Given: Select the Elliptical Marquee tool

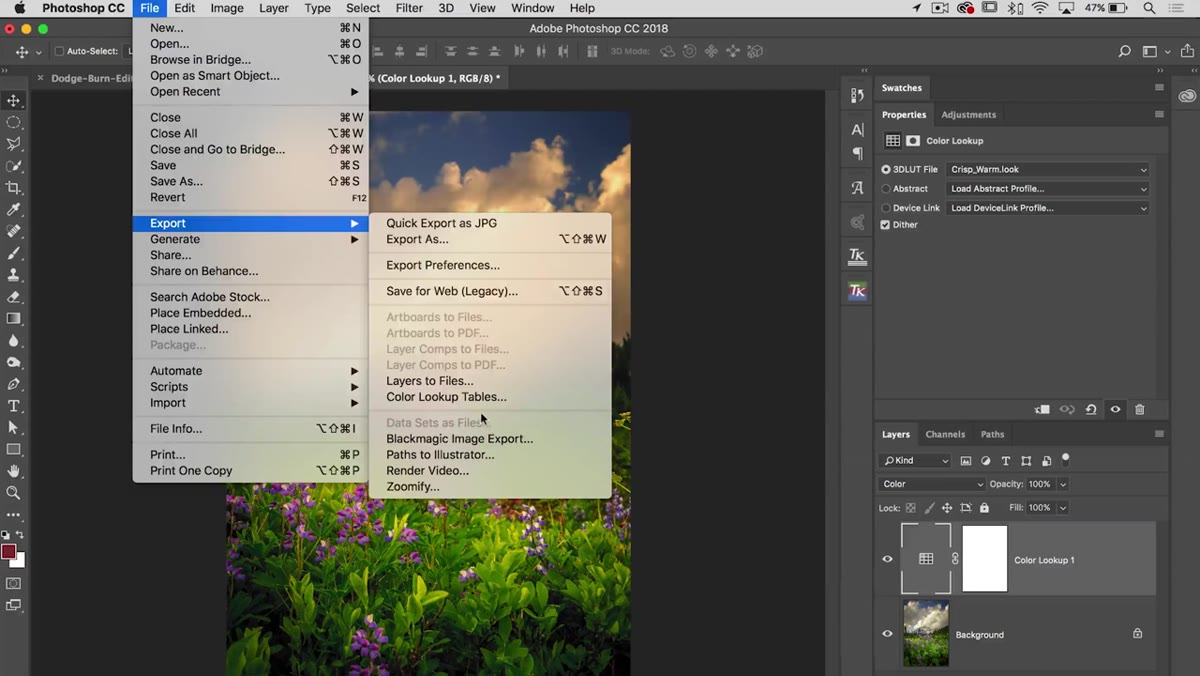Looking at the screenshot, I should (14, 122).
